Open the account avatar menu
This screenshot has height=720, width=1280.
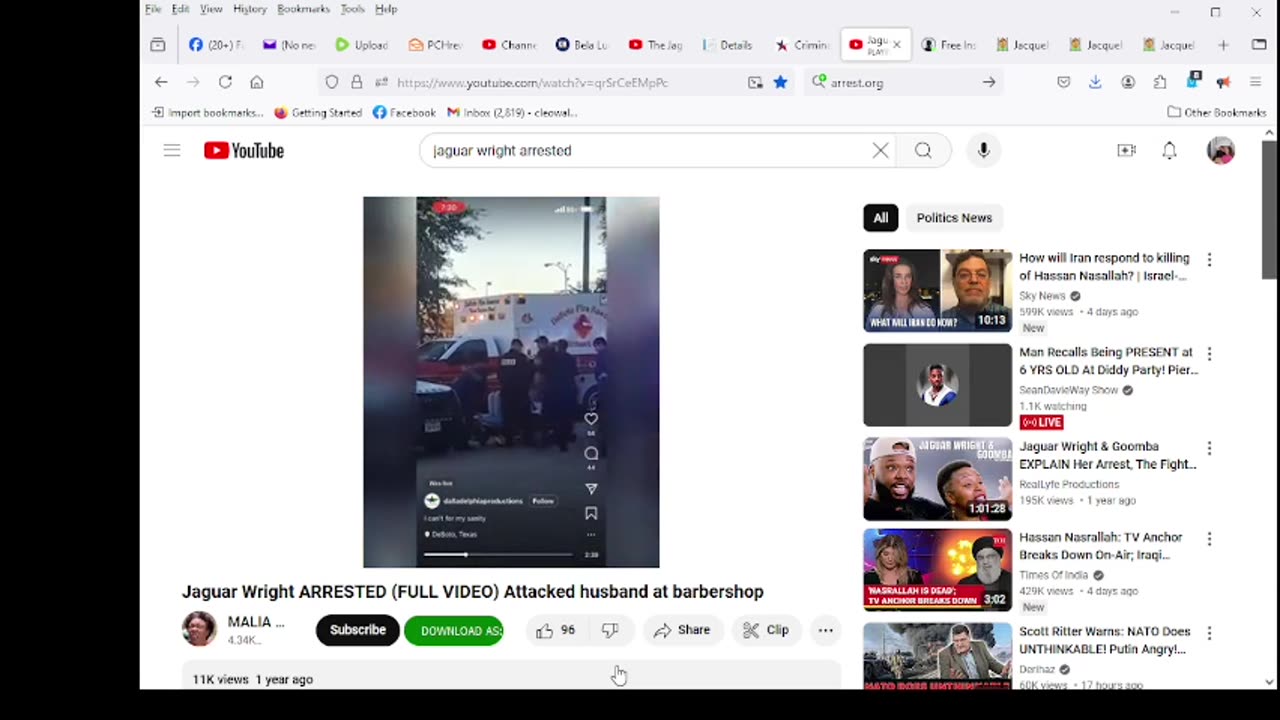[x=1221, y=150]
